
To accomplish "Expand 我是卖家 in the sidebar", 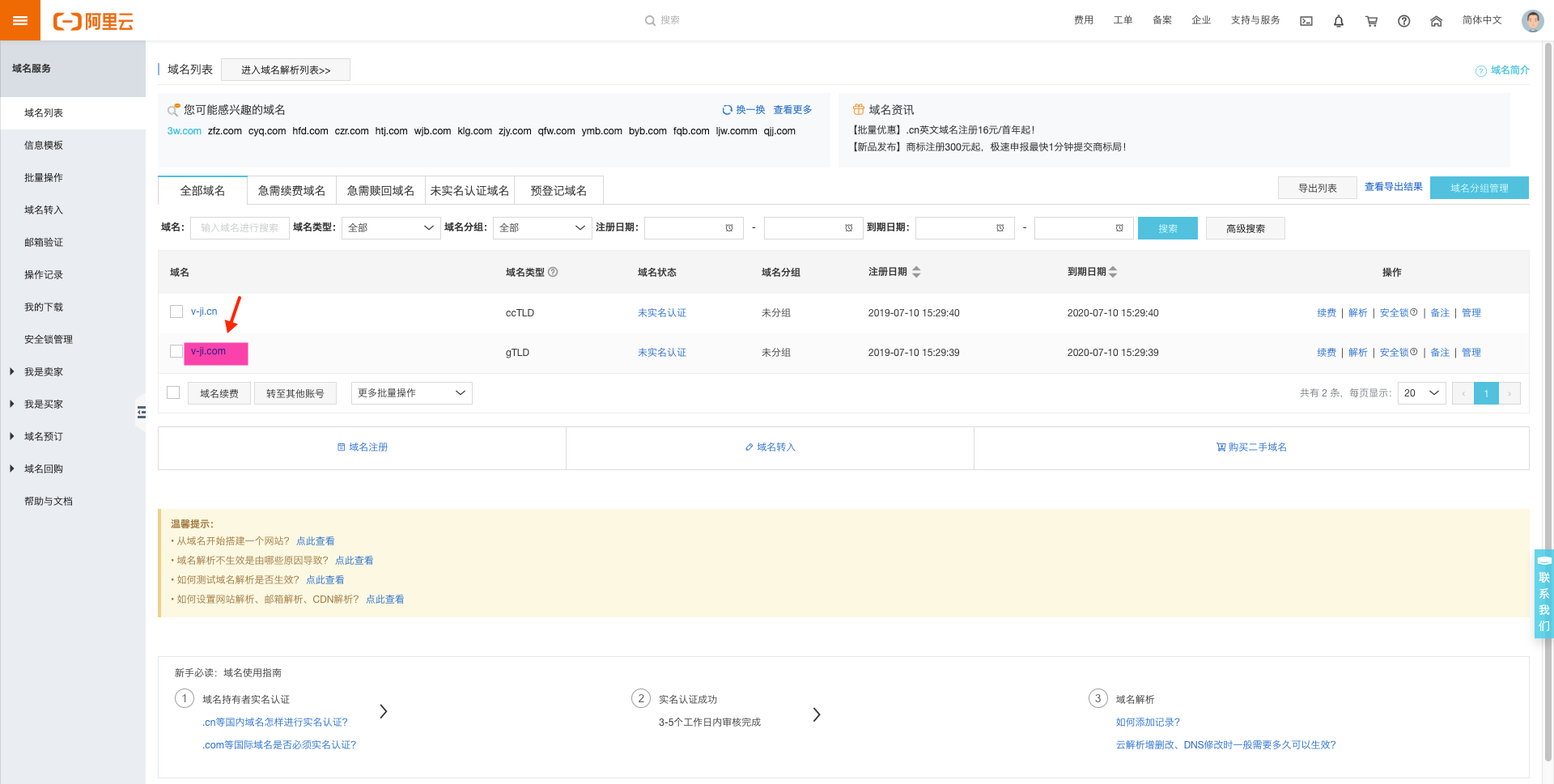I will 43,371.
